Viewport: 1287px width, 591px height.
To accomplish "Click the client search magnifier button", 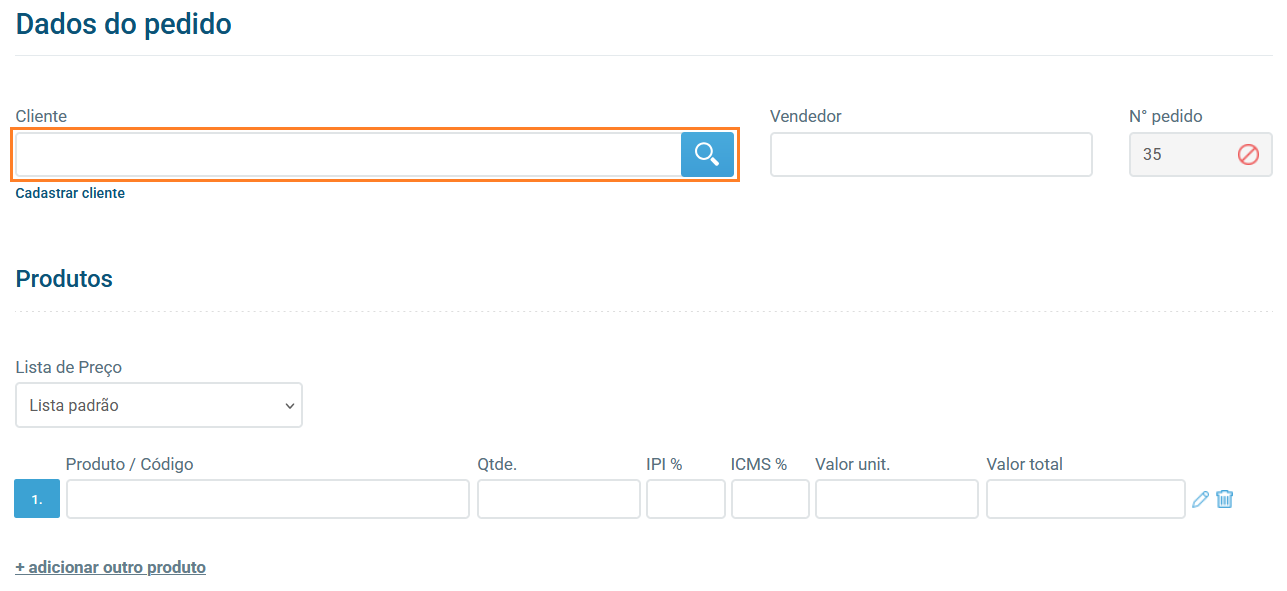I will [x=707, y=155].
